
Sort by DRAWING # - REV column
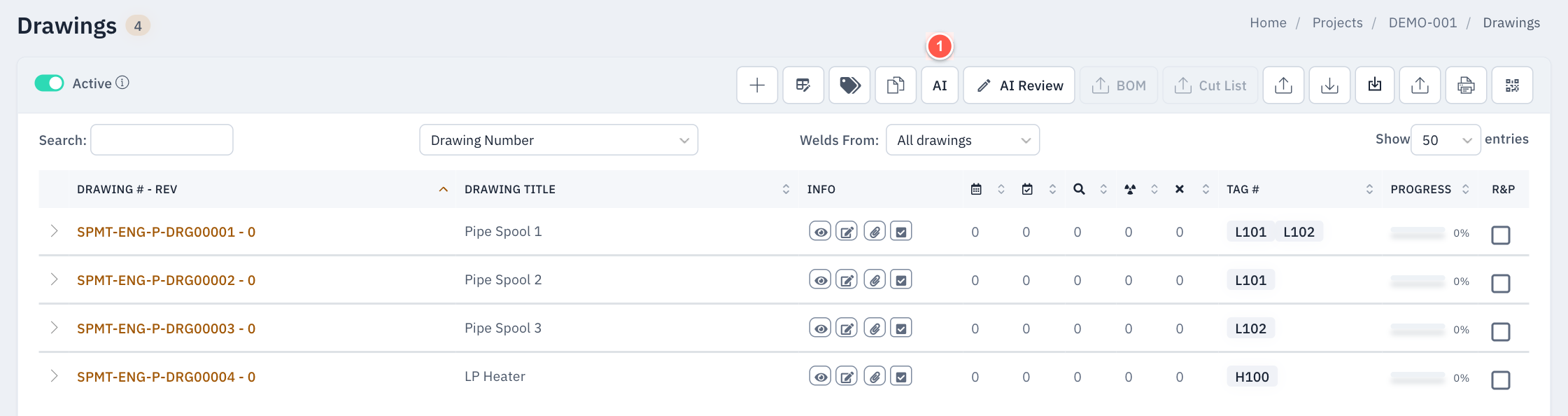262,189
